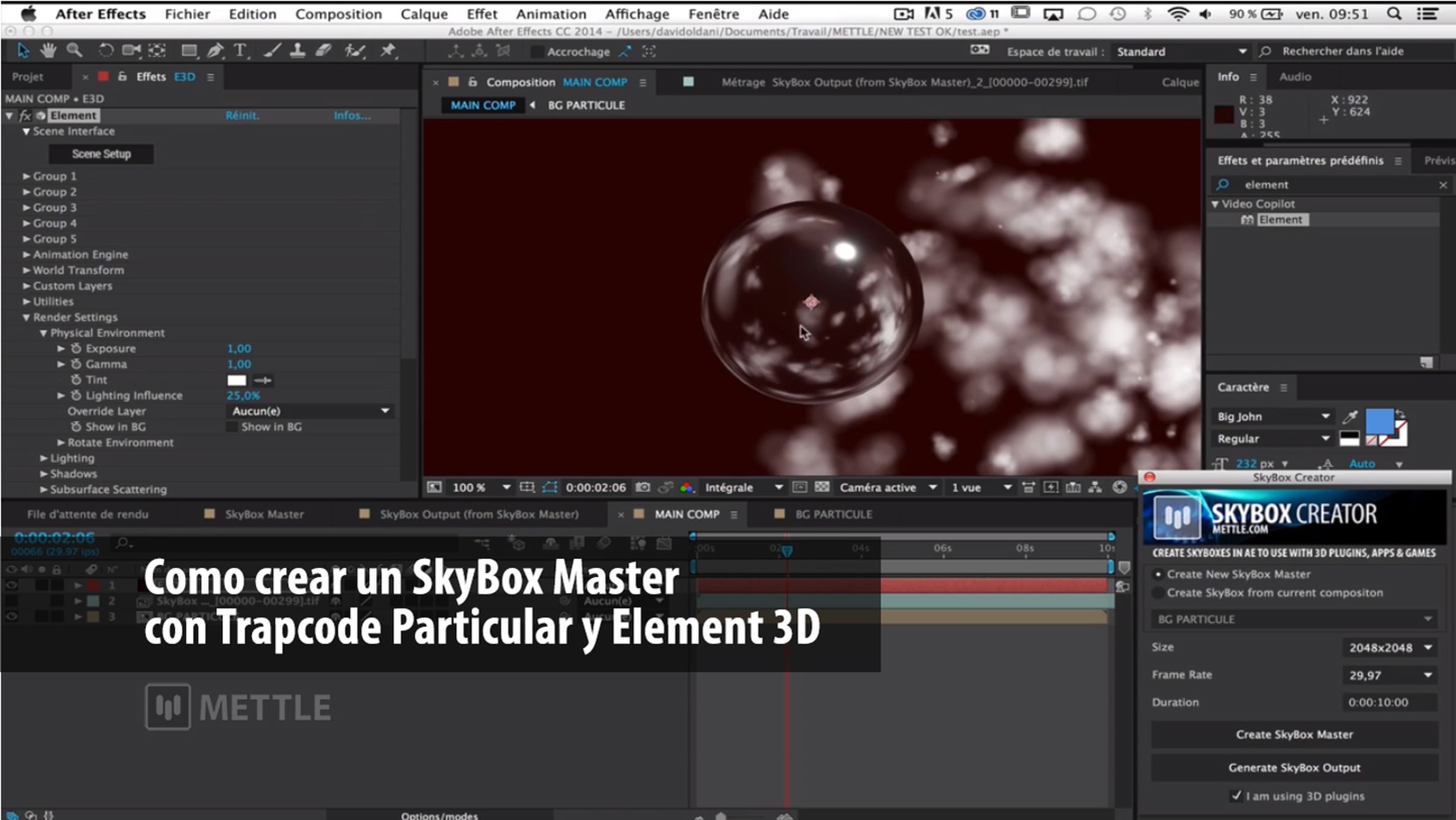
Task: Select the Type tool
Action: 241,51
